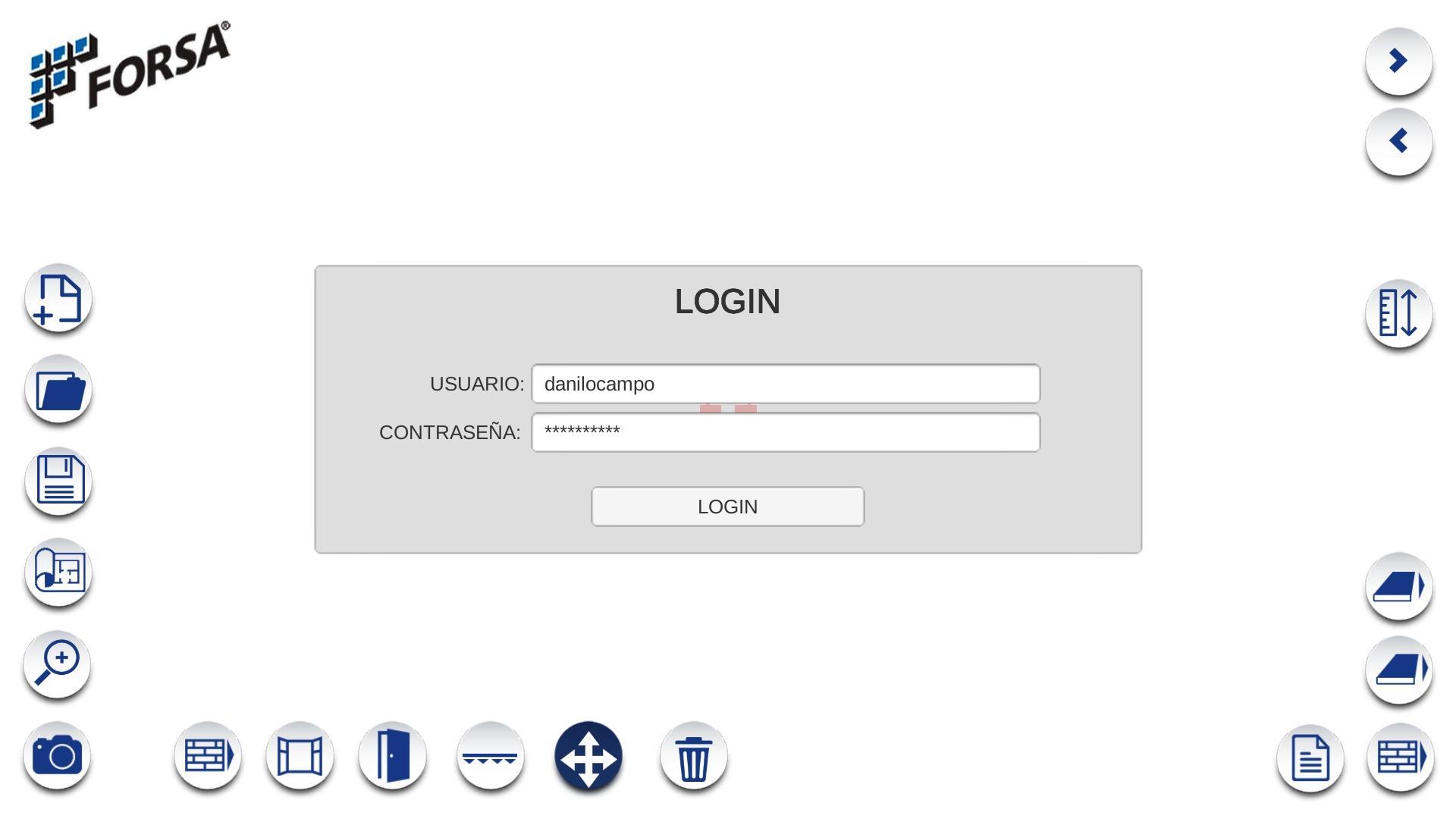Image resolution: width=1456 pixels, height=819 pixels.
Task: Select the door tool icon
Action: coord(393,755)
